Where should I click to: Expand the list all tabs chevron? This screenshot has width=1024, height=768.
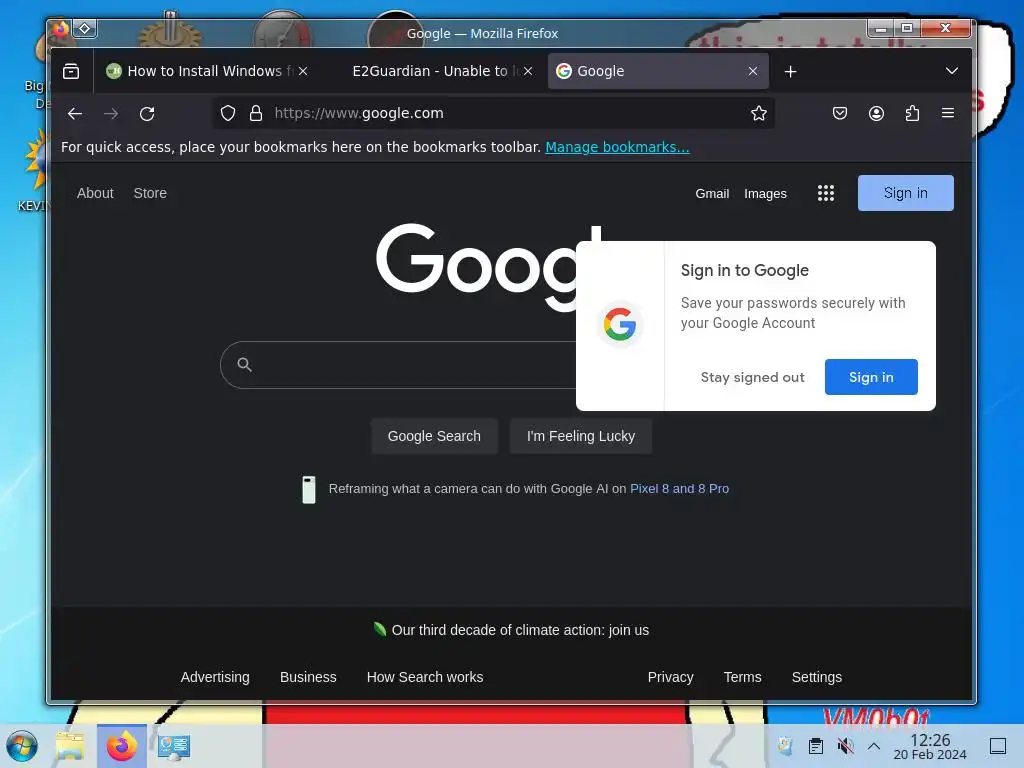click(x=952, y=71)
